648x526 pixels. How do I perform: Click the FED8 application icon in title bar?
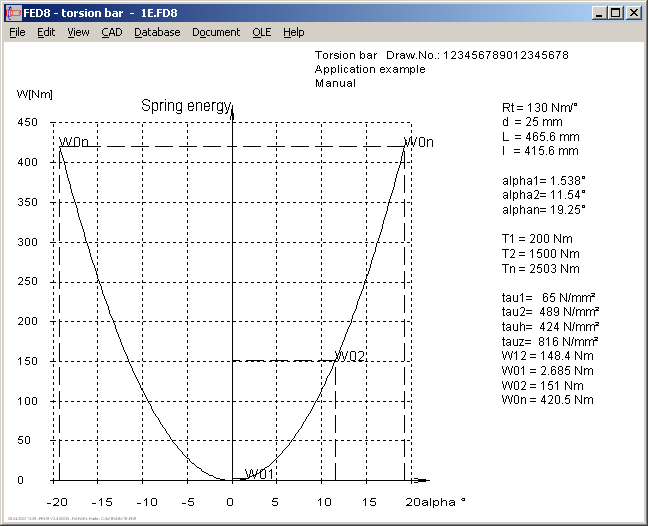point(13,13)
